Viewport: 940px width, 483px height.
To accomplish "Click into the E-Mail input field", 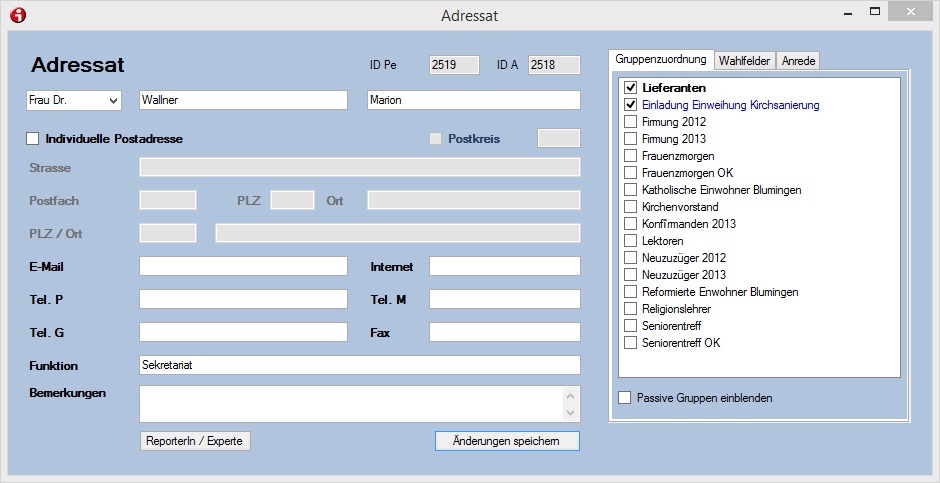I will [x=243, y=267].
